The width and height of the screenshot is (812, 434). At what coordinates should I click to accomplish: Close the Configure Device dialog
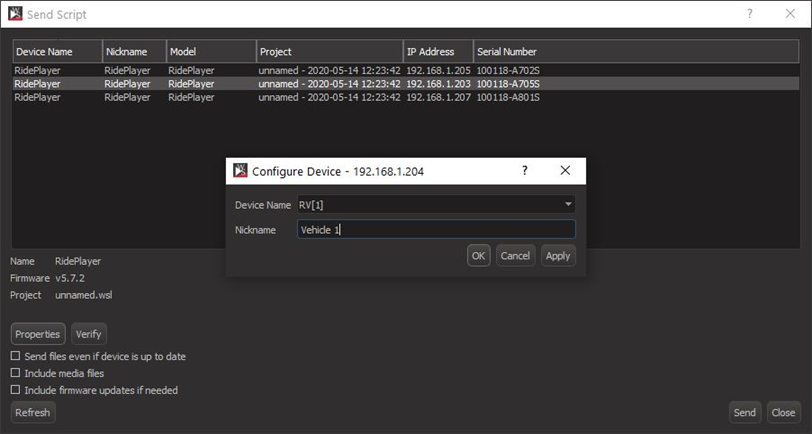tap(565, 170)
